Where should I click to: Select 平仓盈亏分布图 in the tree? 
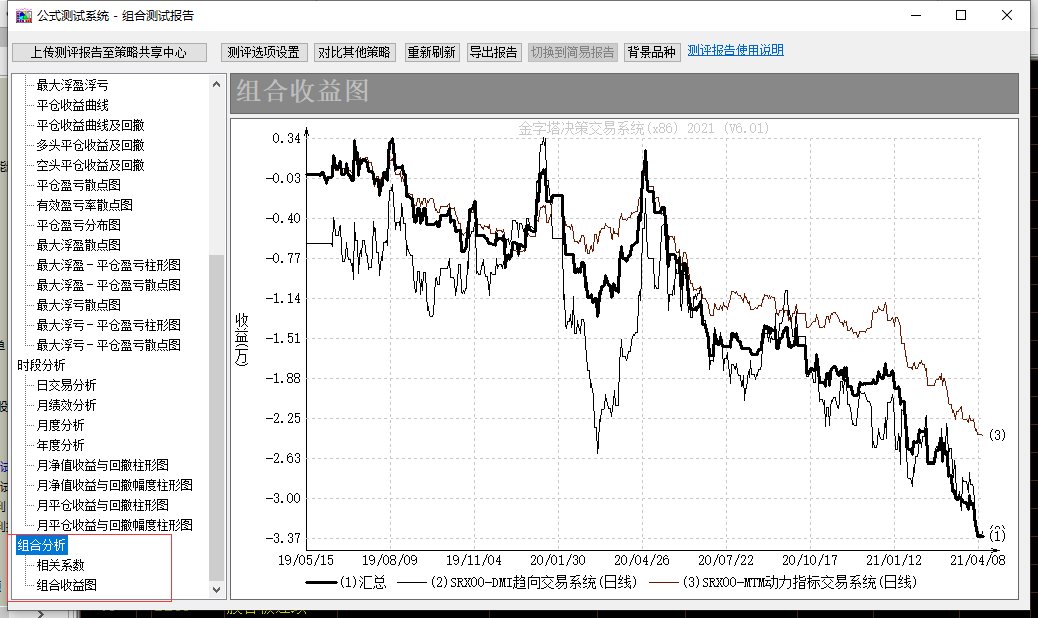click(78, 225)
